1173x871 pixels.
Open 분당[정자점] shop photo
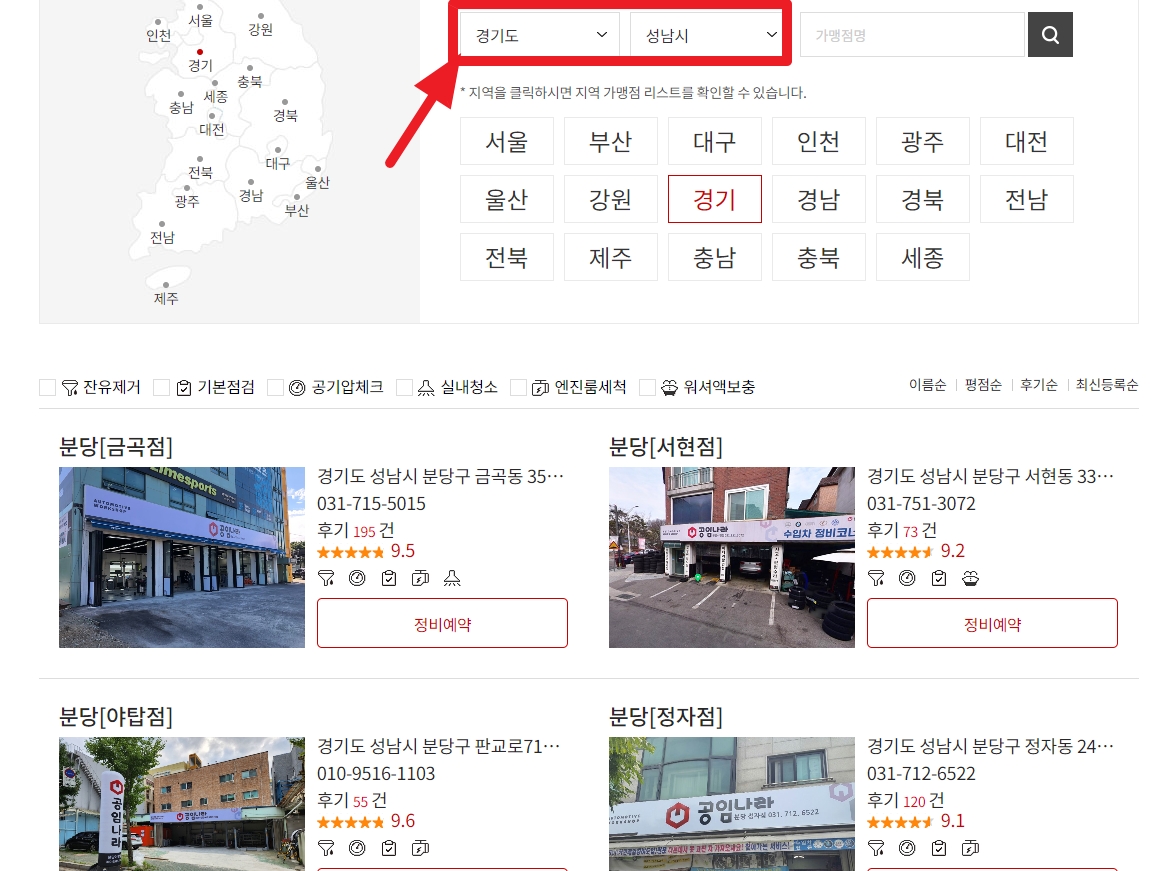(x=732, y=804)
